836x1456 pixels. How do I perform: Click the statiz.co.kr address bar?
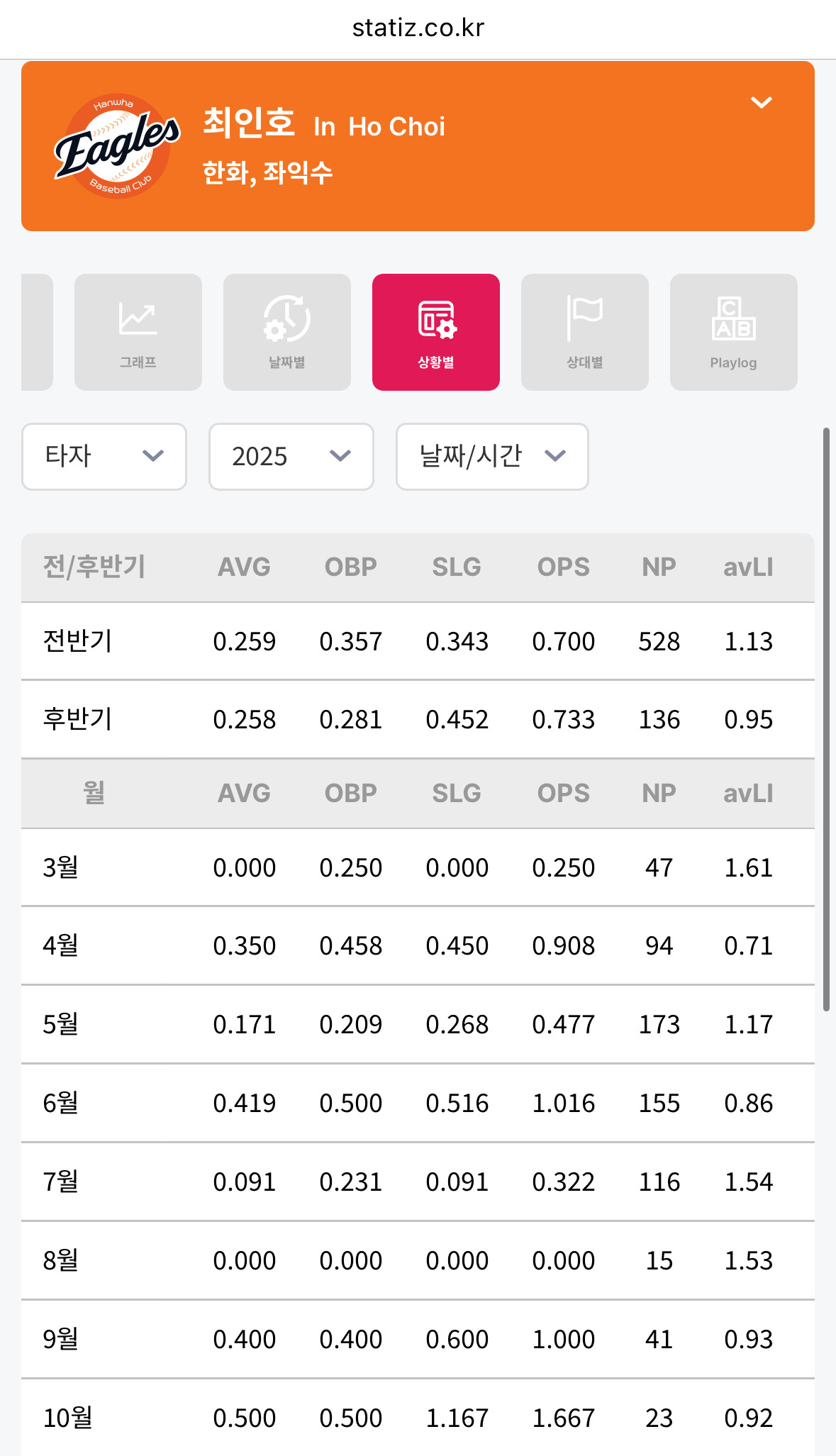pos(418,28)
